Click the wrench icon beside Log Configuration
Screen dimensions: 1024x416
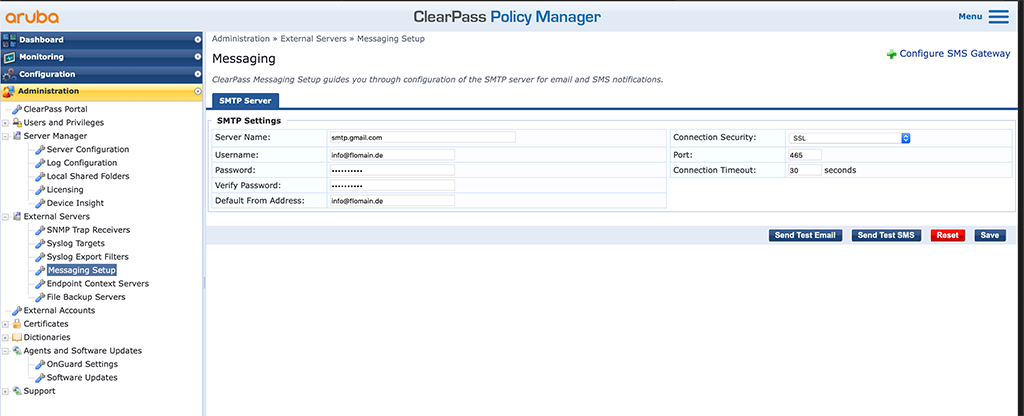point(40,163)
